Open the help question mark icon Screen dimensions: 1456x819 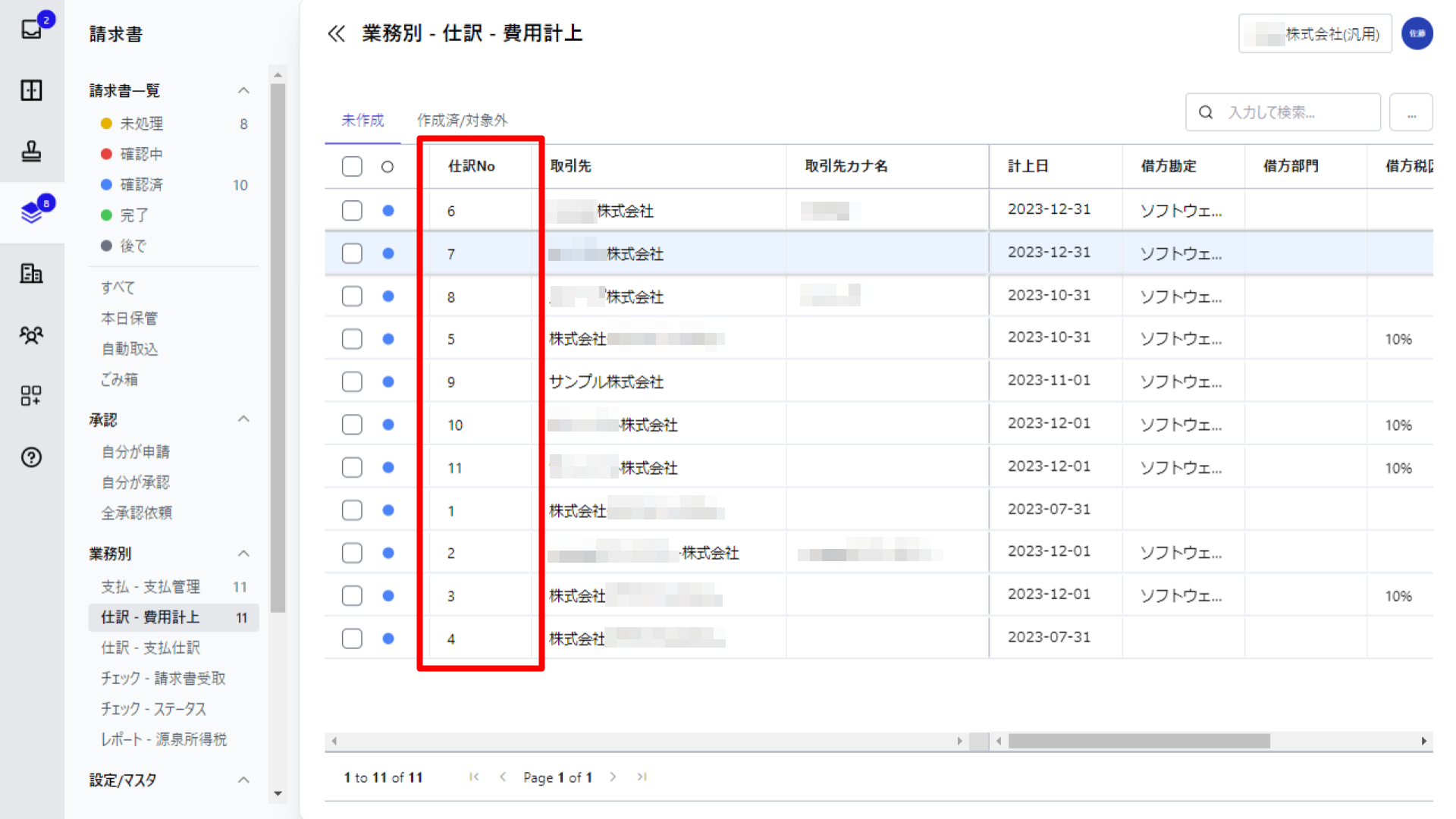click(x=31, y=457)
